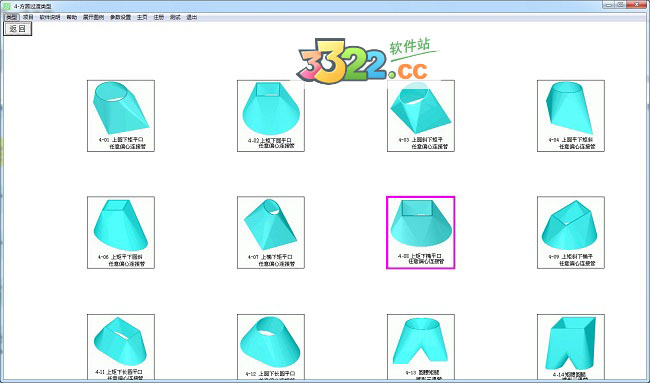
Task: Select shape 4-03 tilted round top
Action: pyautogui.click(x=421, y=116)
